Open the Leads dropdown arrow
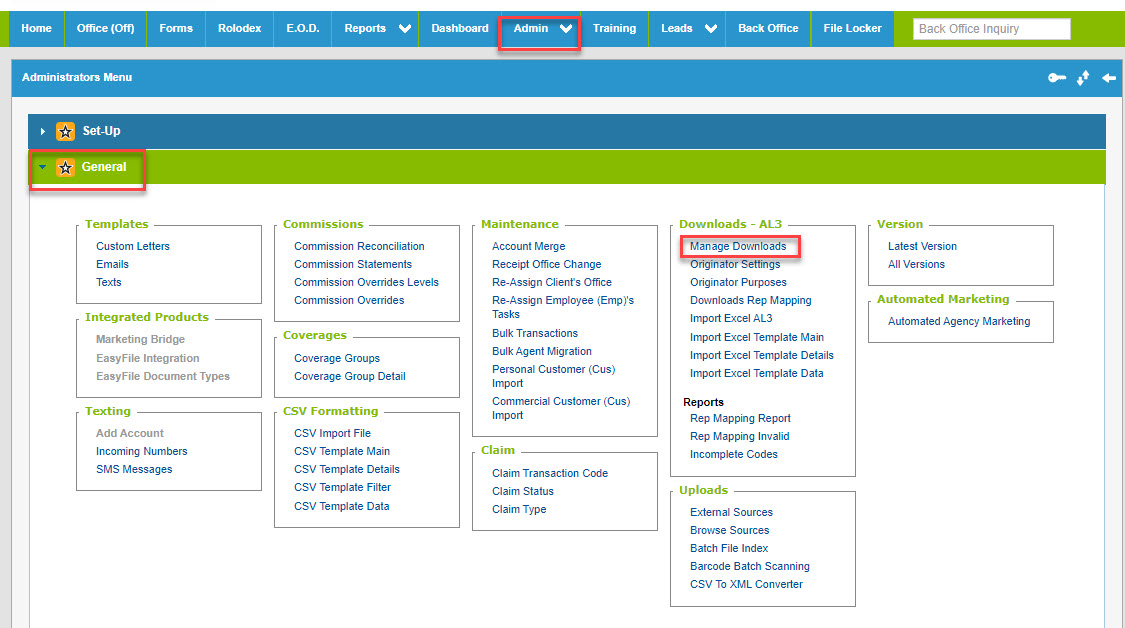1125x628 pixels. click(x=710, y=28)
